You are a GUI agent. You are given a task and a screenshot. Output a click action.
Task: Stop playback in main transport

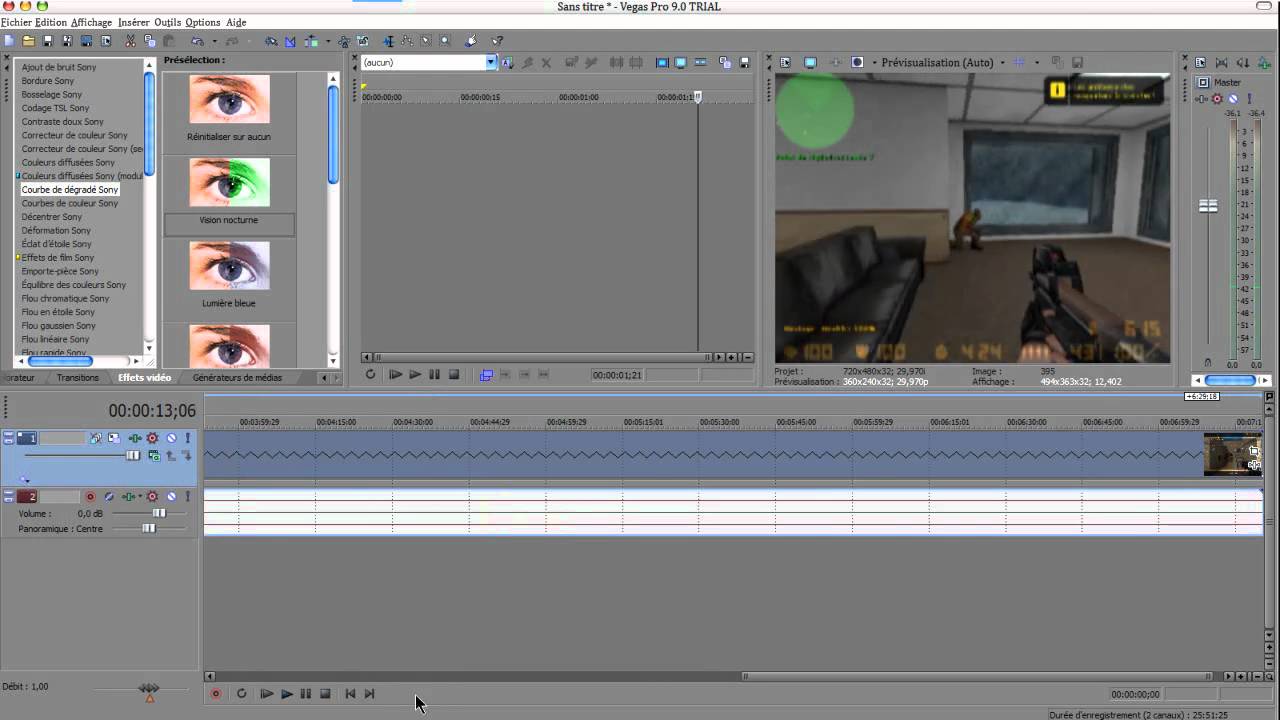pos(325,693)
